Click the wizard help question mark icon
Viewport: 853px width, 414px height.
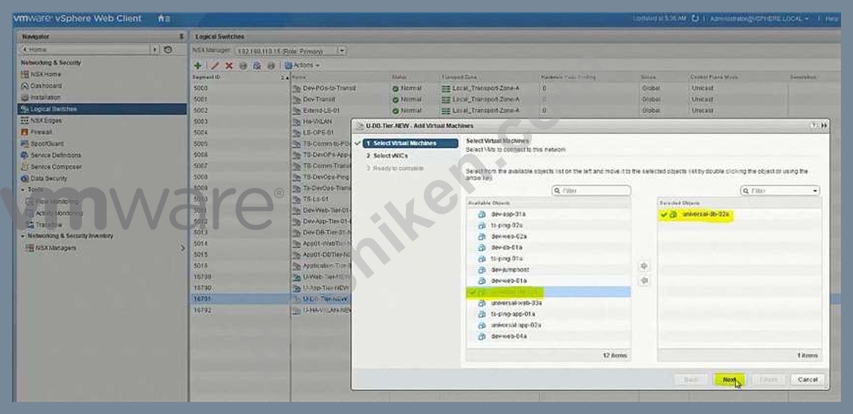[x=814, y=126]
